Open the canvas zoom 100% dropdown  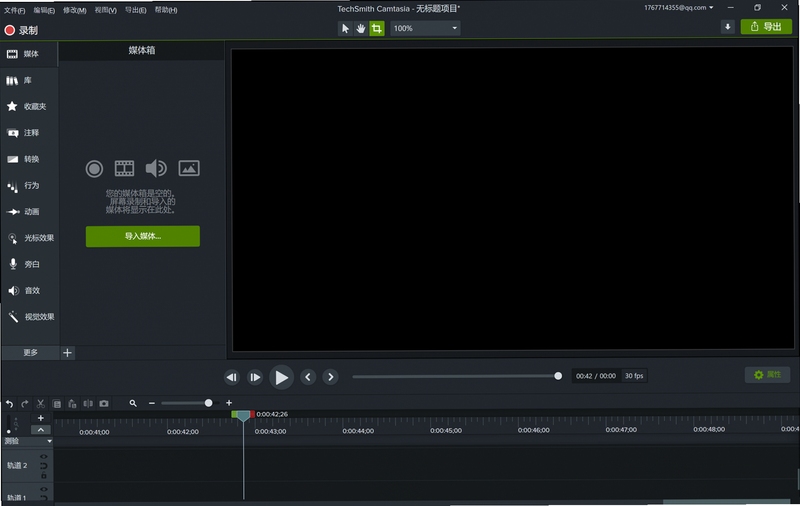[425, 29]
